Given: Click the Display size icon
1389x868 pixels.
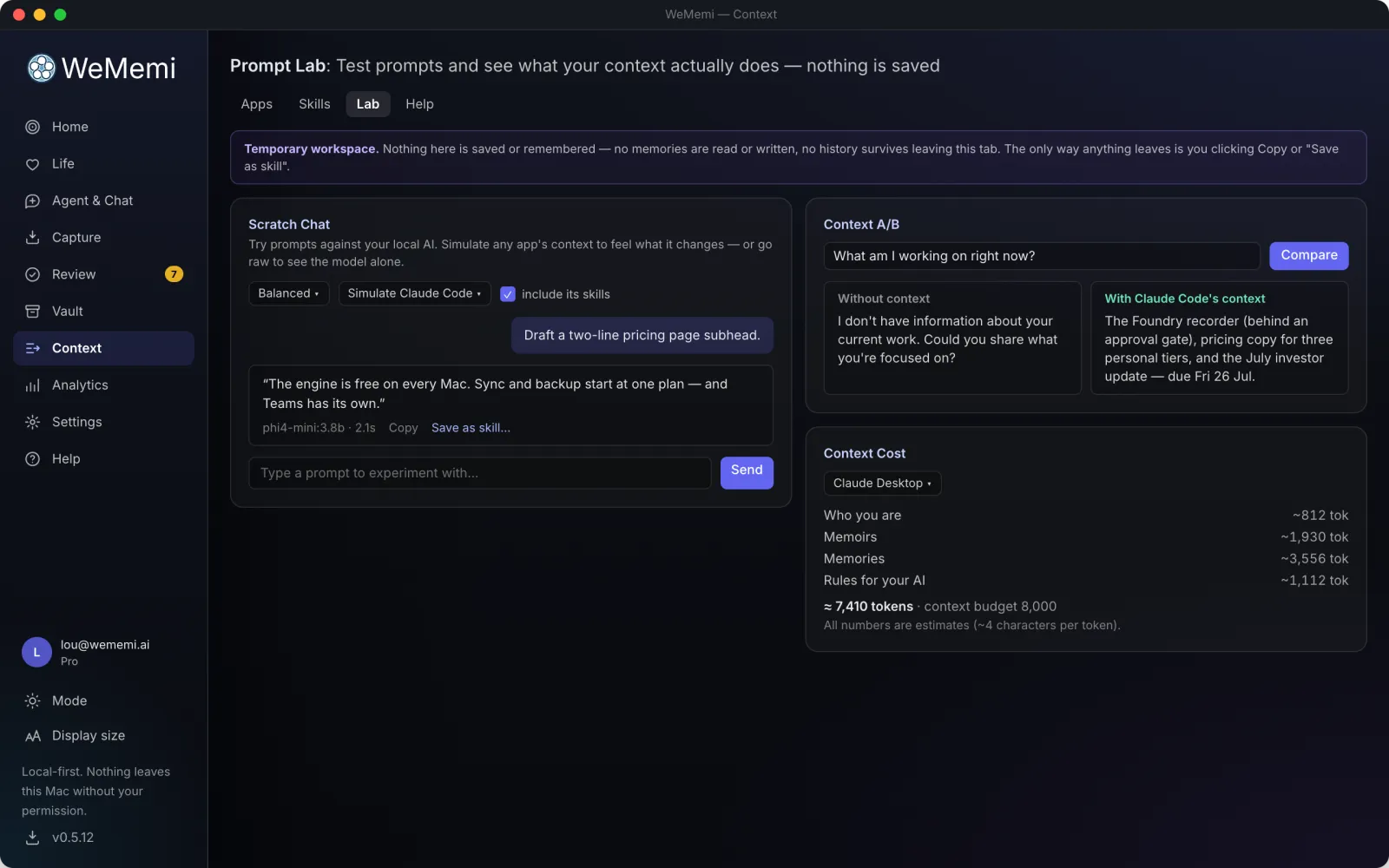Looking at the screenshot, I should (32, 736).
